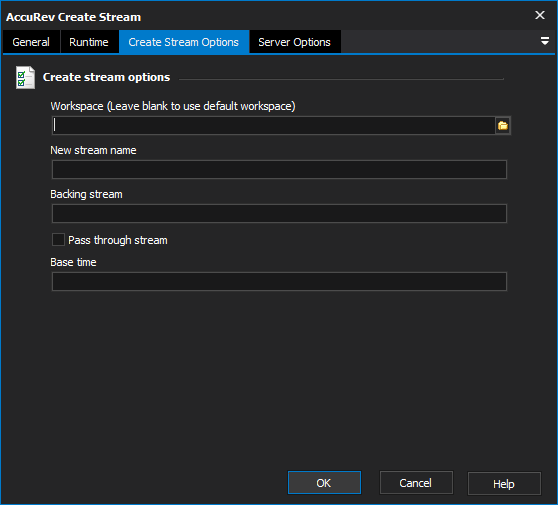Switch to the Runtime tab

pyautogui.click(x=89, y=42)
